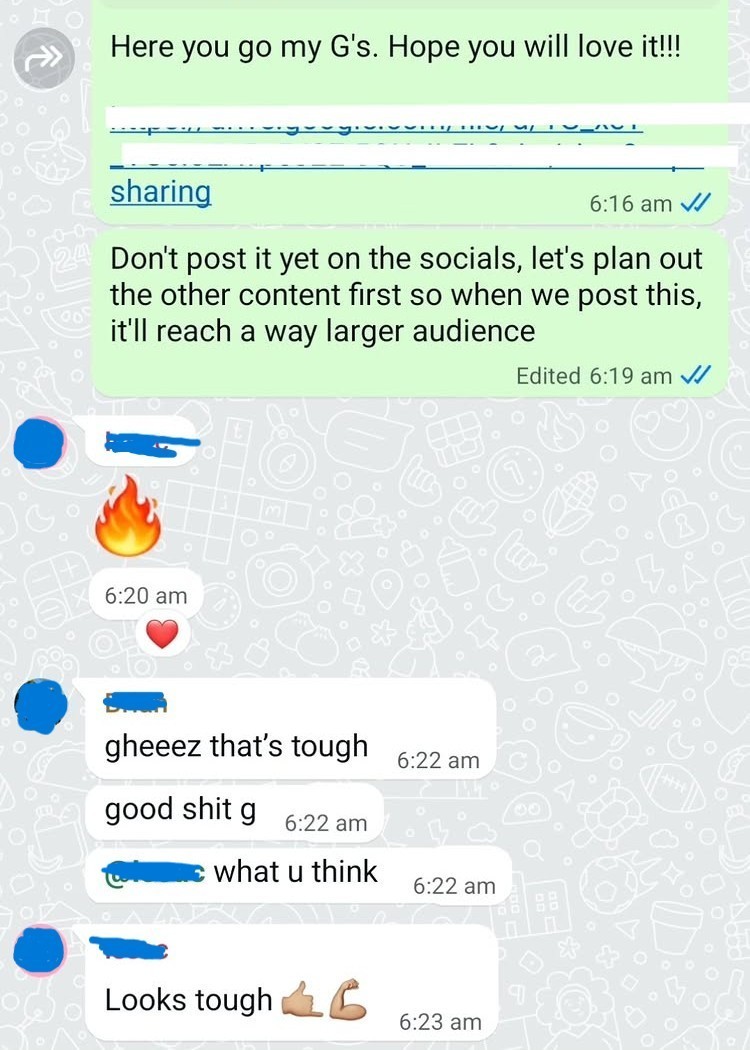
Task: Select the 'good shit g' message bubble
Action: 234,812
